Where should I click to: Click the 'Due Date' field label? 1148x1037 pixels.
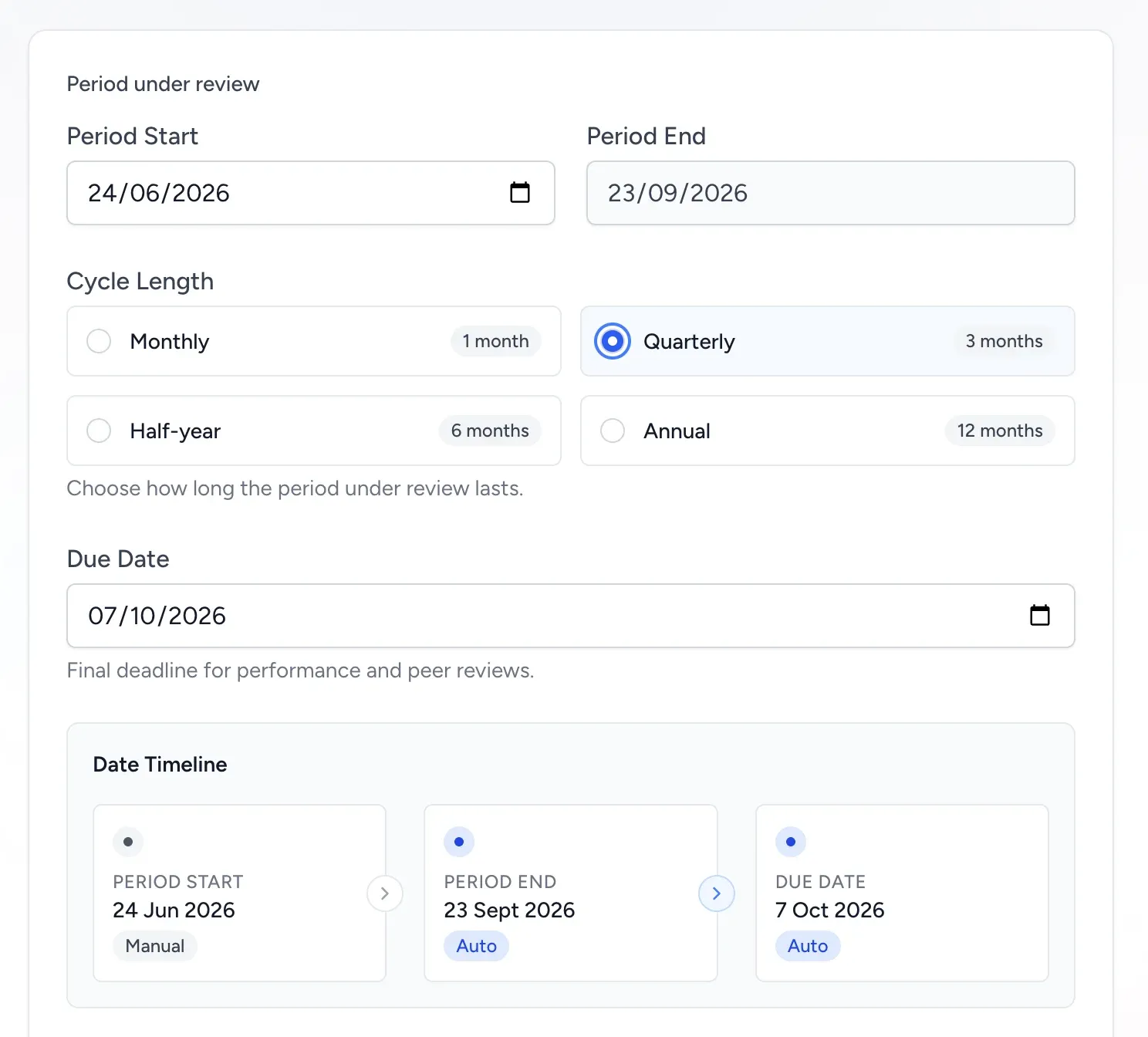[x=118, y=559]
